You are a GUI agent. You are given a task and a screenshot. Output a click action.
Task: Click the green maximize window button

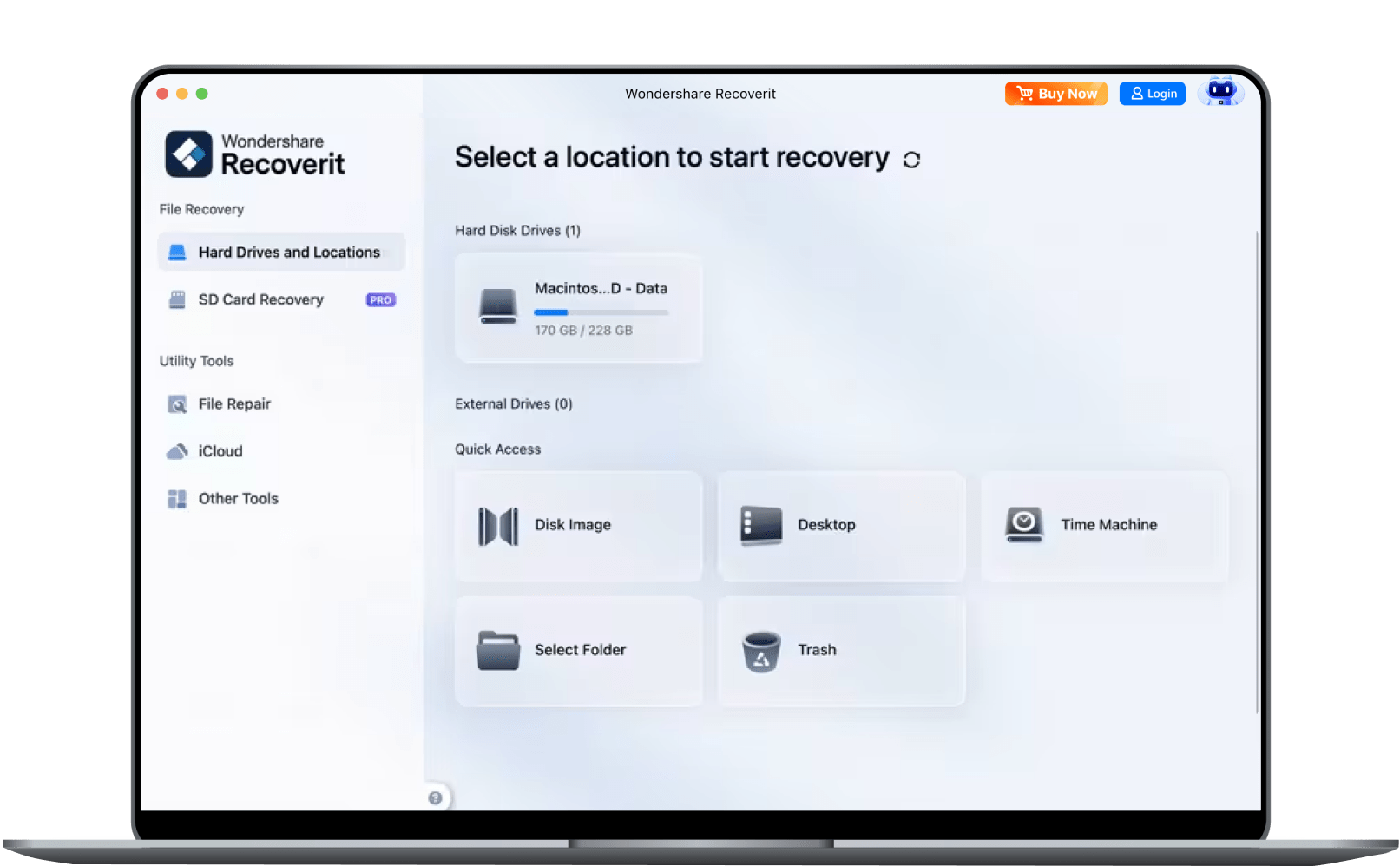tap(202, 94)
